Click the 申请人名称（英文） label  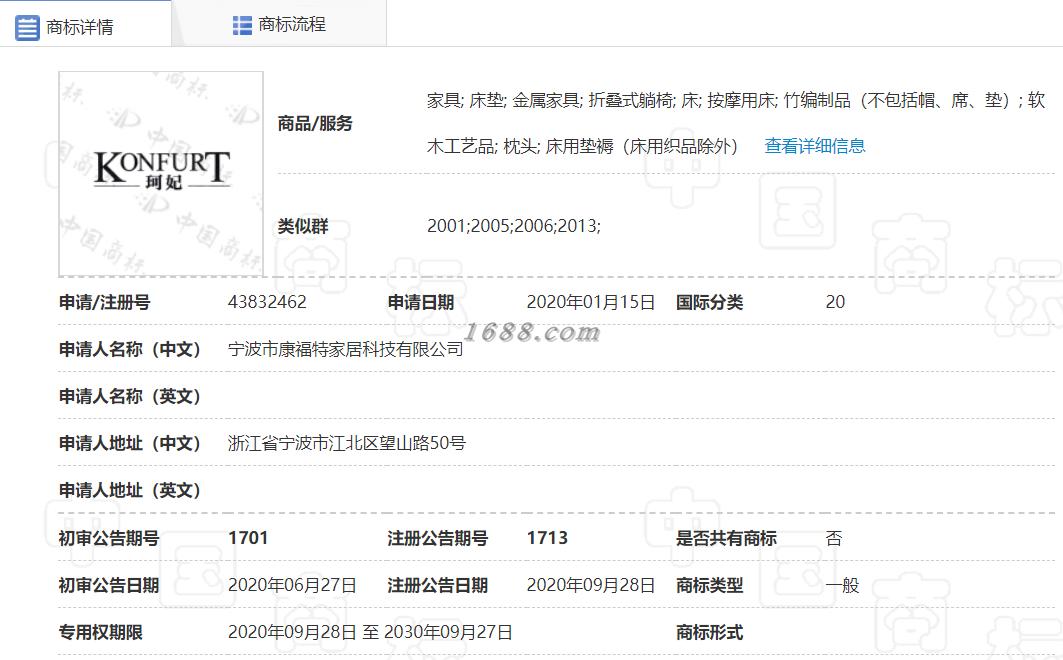pyautogui.click(x=130, y=396)
